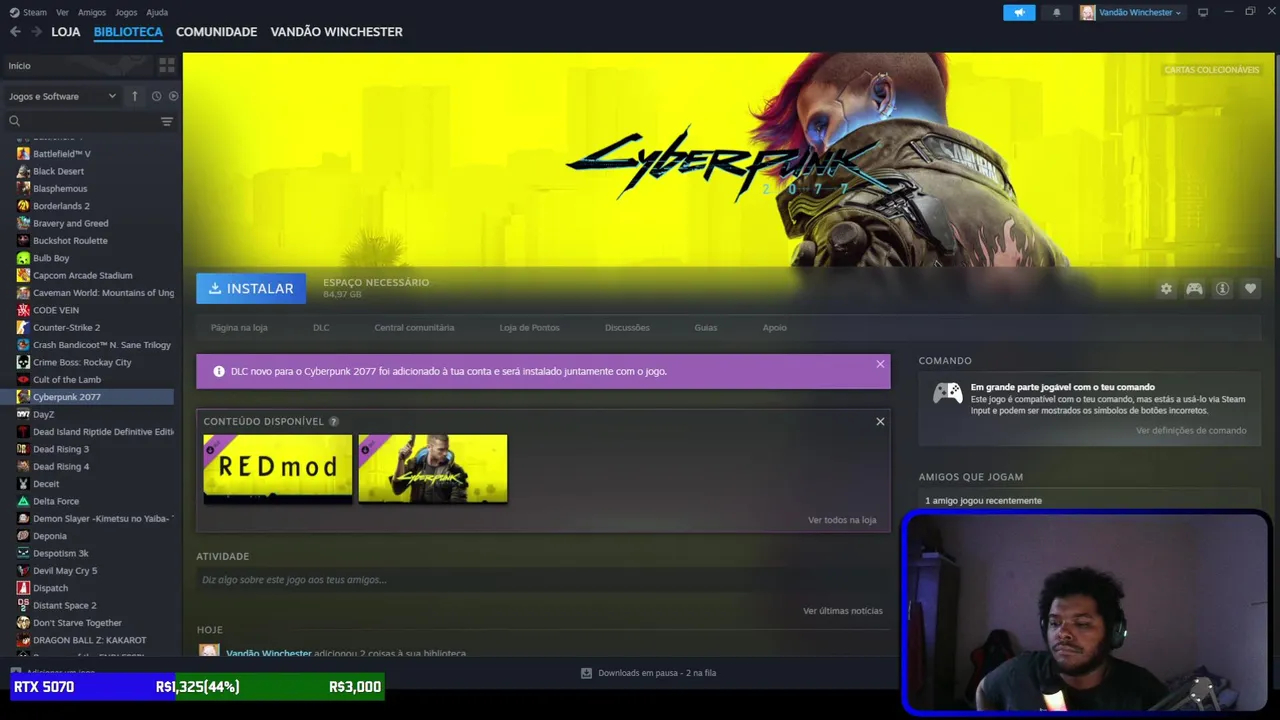Open Vandão Winchester account dropdown
1280x720 pixels.
(1132, 13)
